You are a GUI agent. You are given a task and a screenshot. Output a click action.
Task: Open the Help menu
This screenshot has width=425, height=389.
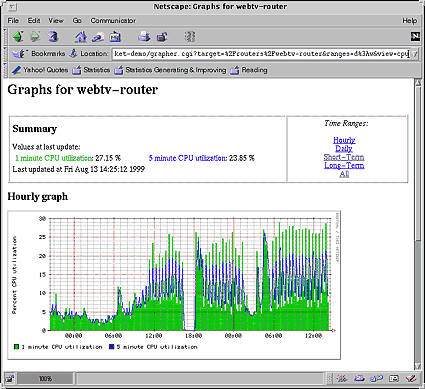(x=409, y=21)
